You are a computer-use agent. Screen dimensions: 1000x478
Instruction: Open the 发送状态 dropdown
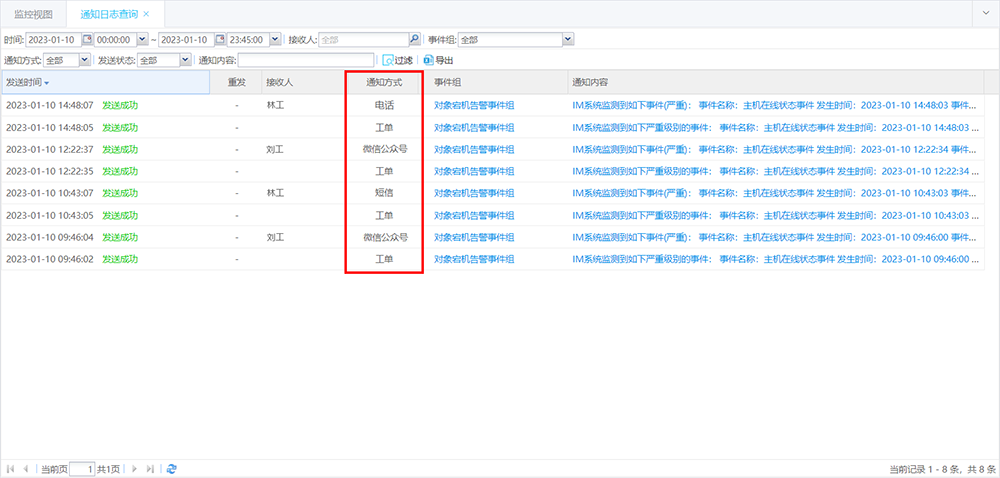[x=185, y=60]
